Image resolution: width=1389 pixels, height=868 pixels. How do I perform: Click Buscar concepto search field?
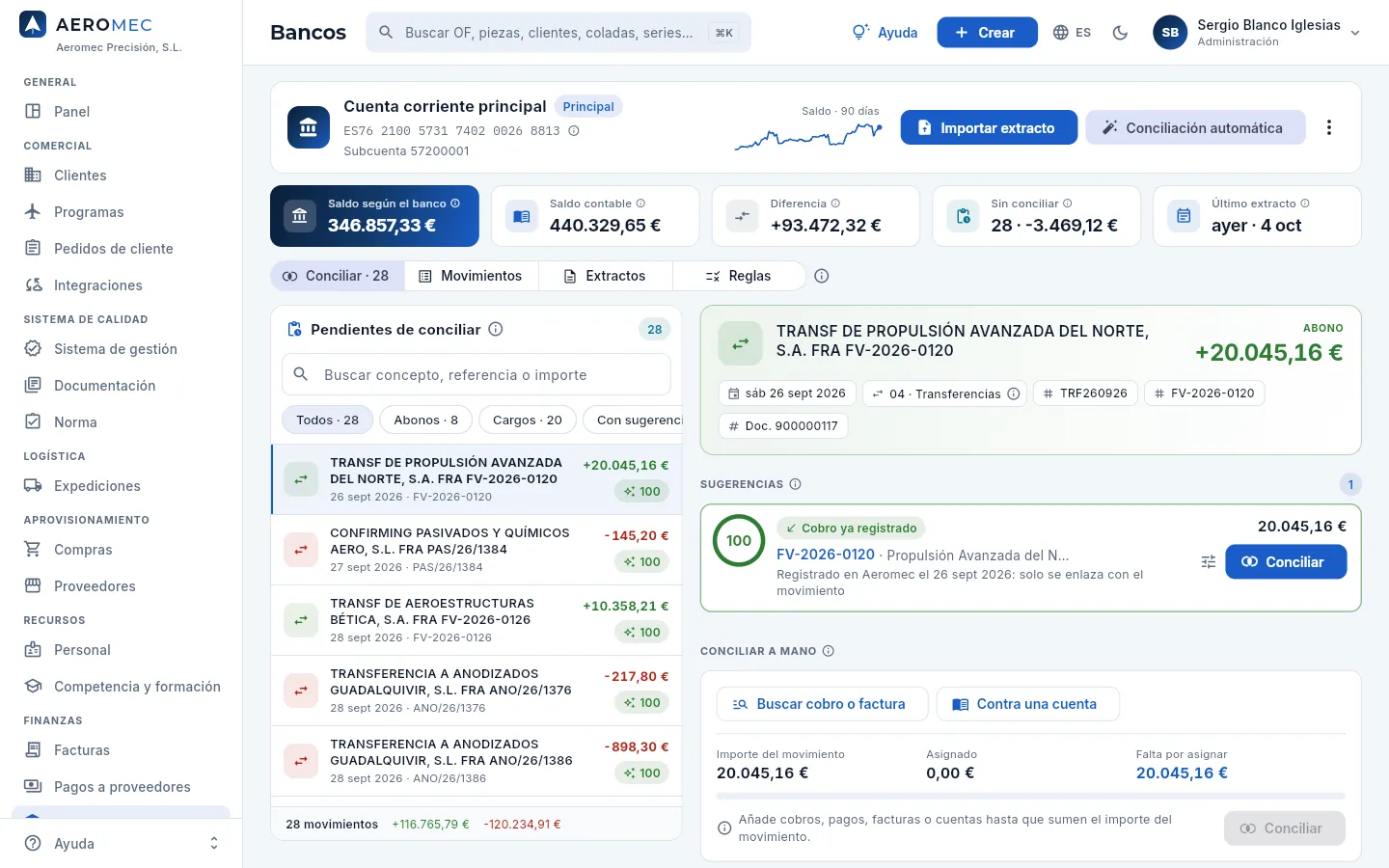tap(477, 374)
